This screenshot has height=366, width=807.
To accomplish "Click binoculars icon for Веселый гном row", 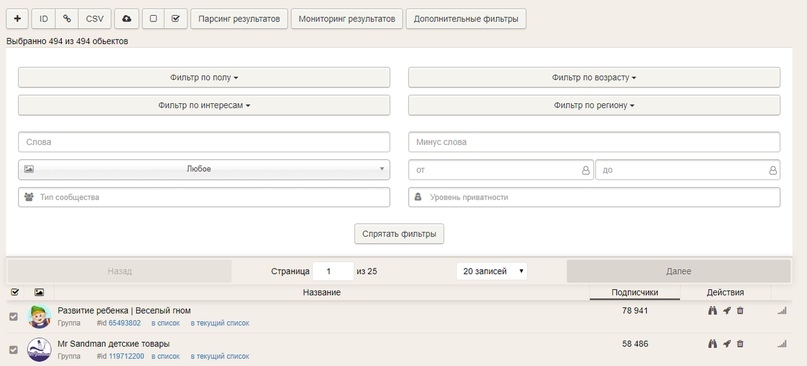I will point(713,310).
